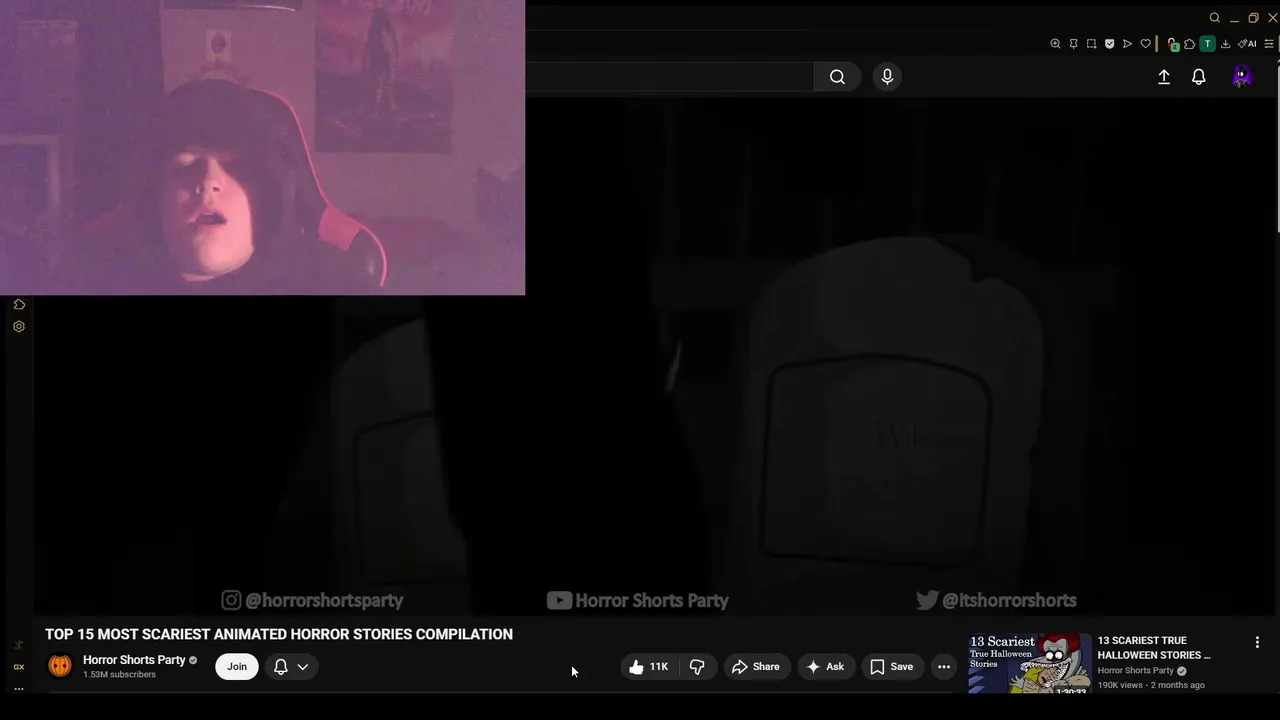The height and width of the screenshot is (720, 1280).
Task: Click the Horror Shorts Party pumpkin avatar
Action: coord(60,666)
